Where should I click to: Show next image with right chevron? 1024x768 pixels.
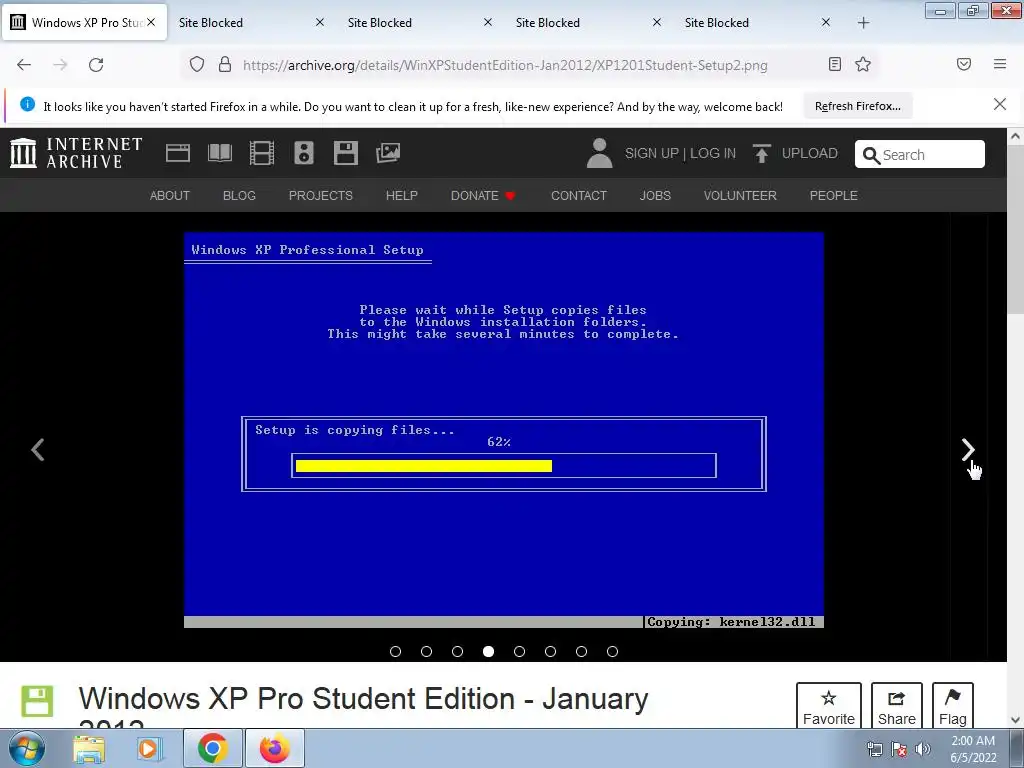(x=968, y=449)
